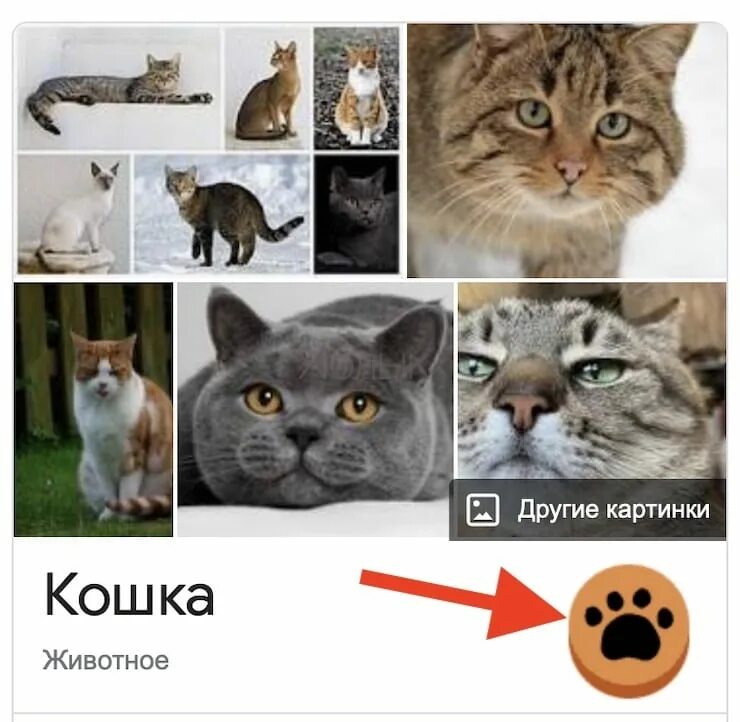Image resolution: width=740 pixels, height=722 pixels.
Task: Open the orange-white cat by fence photo
Action: pyautogui.click(x=93, y=410)
